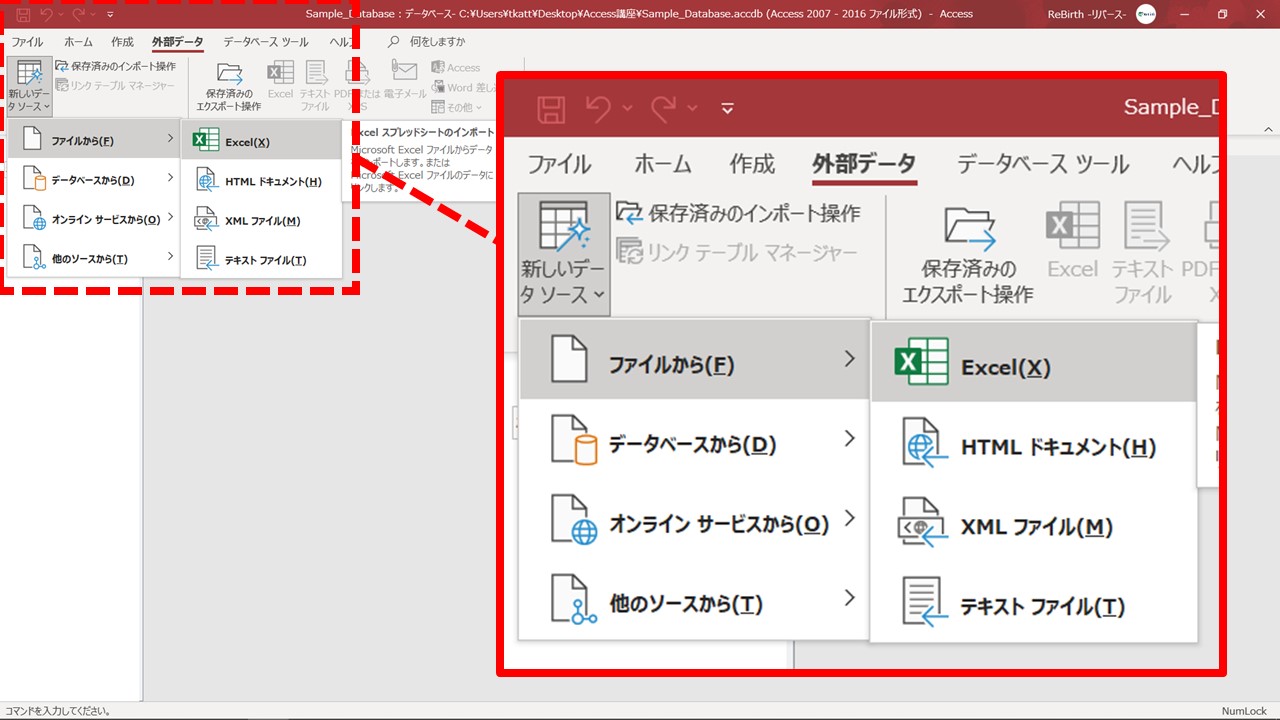Click the 電子メール export envelope icon

coord(404,72)
